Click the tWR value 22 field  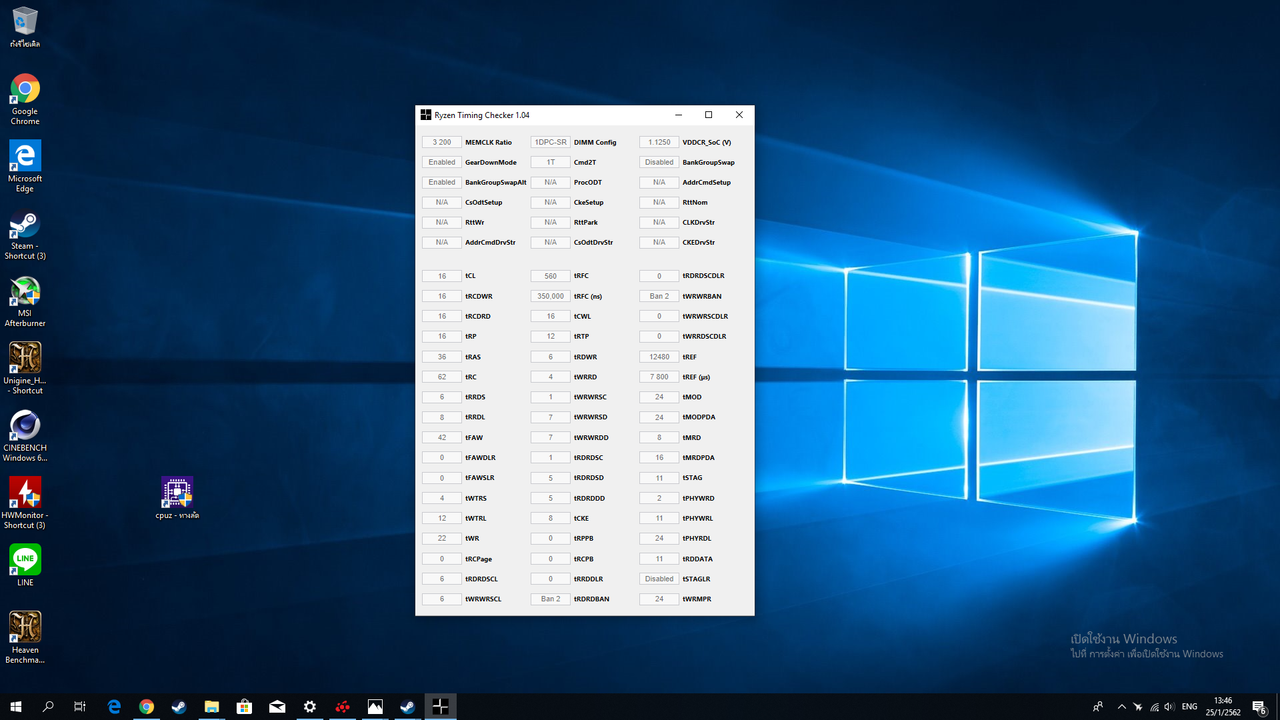(x=442, y=538)
